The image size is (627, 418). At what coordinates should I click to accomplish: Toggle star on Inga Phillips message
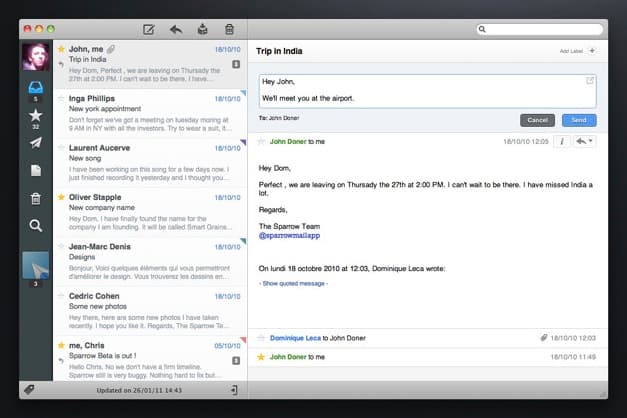pos(61,98)
